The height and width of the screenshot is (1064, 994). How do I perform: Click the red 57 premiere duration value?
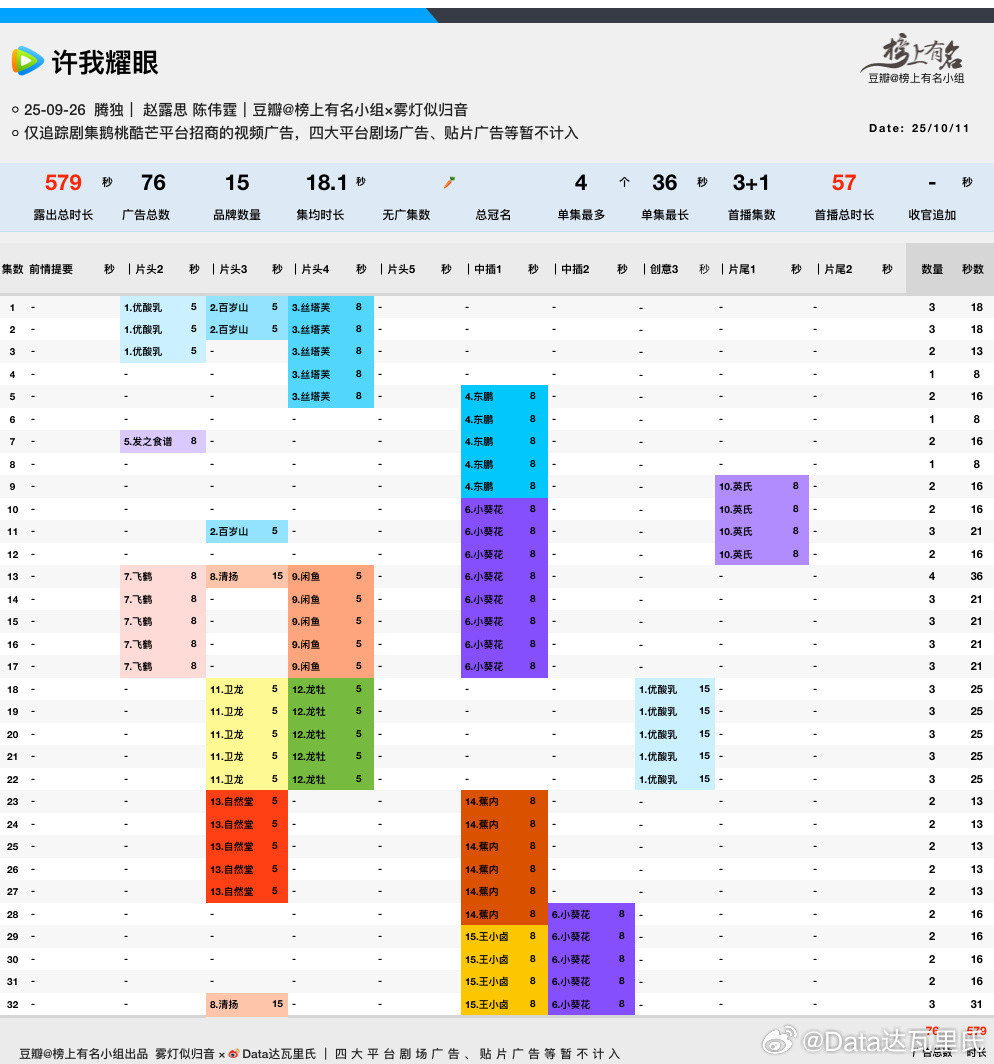tap(844, 183)
